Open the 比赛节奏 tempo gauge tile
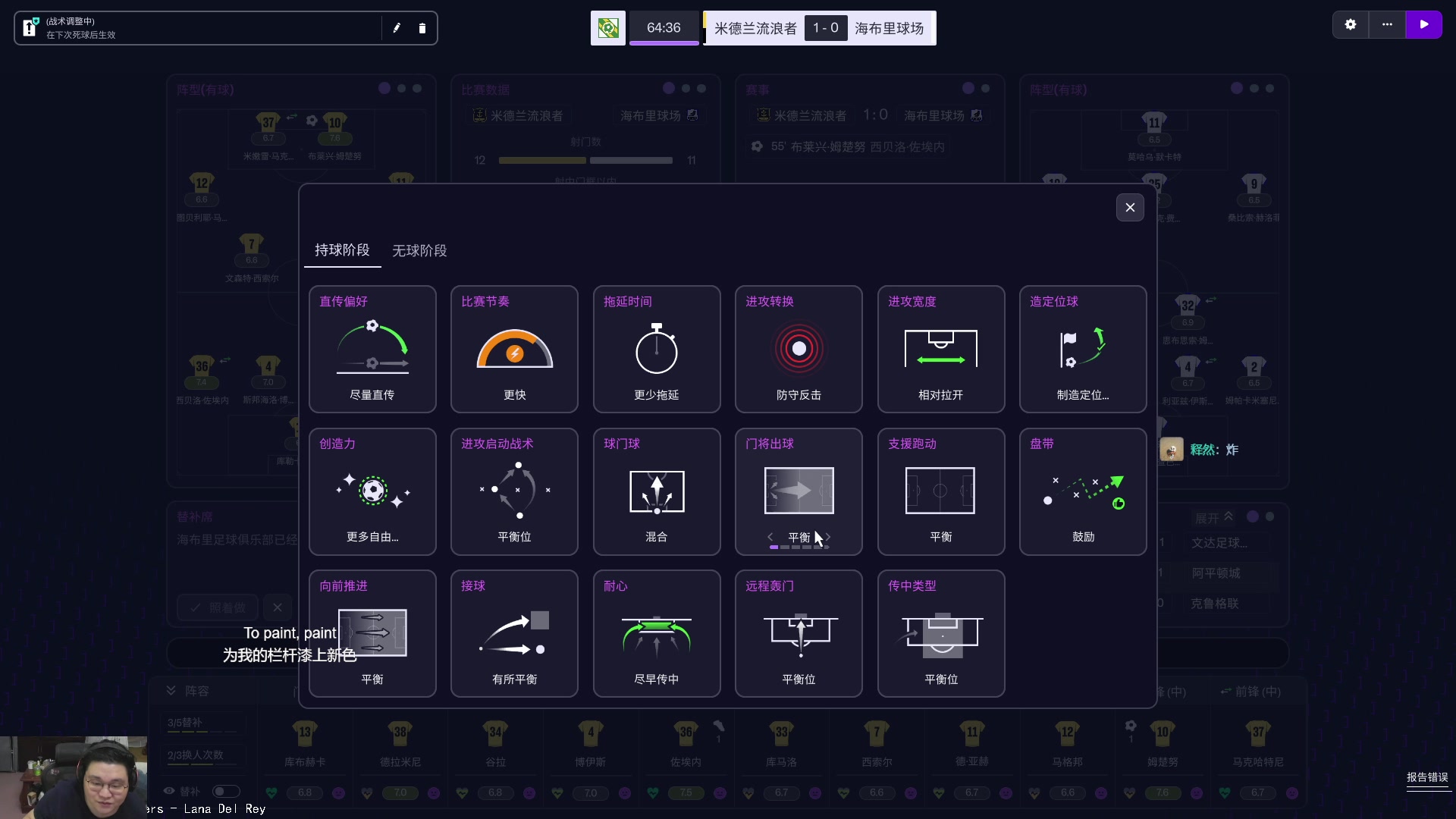This screenshot has width=1456, height=819. [x=514, y=349]
